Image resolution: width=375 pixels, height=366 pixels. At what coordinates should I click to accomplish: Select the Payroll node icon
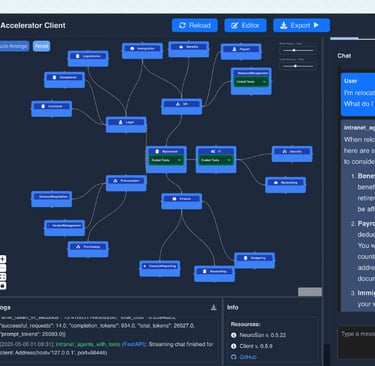point(234,49)
